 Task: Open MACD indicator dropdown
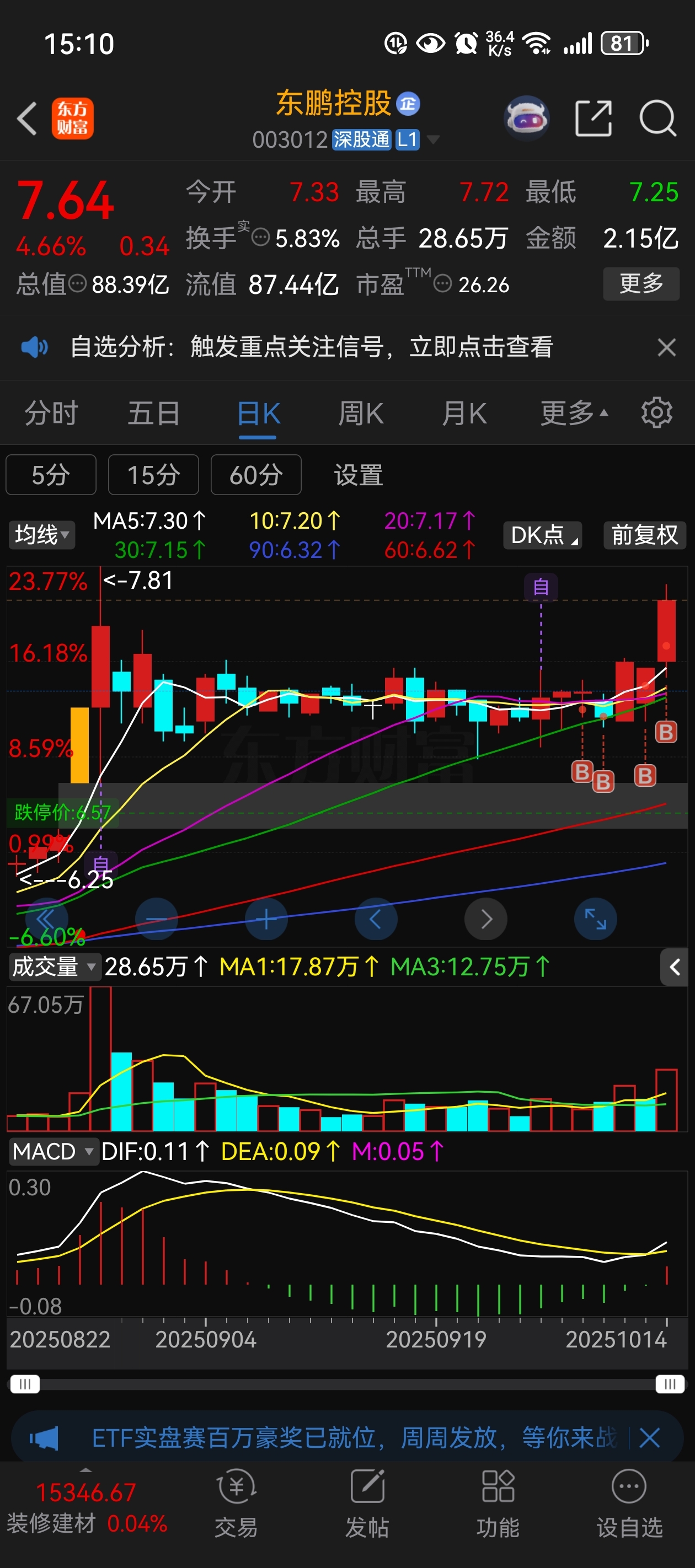(x=54, y=1152)
